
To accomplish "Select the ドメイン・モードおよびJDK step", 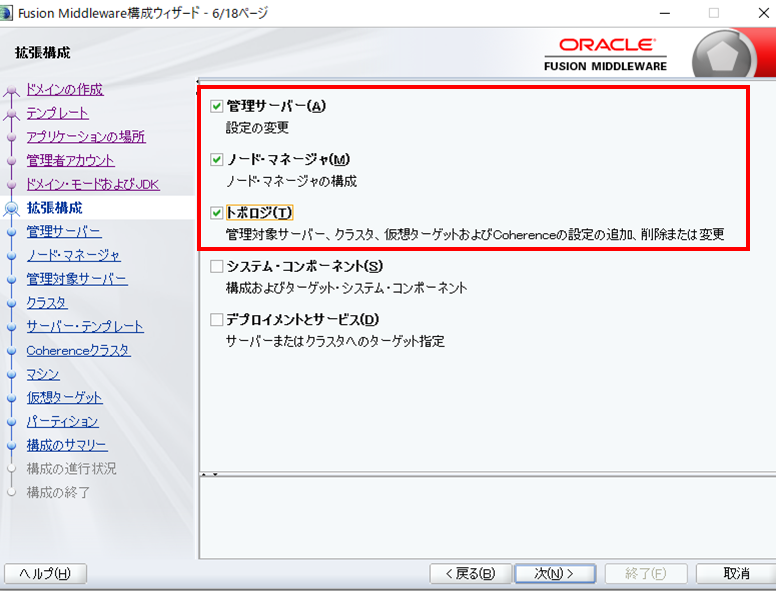I will [x=92, y=184].
